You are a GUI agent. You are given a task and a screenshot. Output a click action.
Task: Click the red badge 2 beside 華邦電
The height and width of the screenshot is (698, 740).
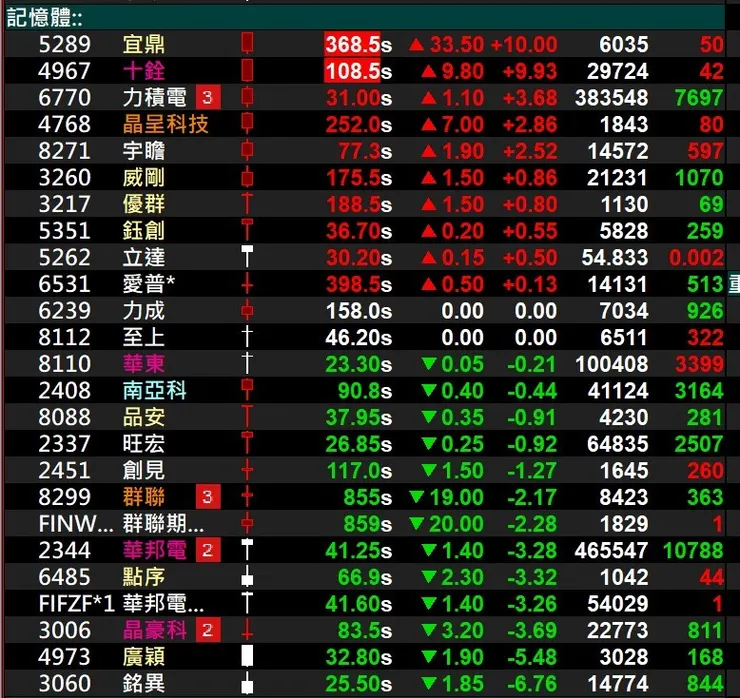208,550
